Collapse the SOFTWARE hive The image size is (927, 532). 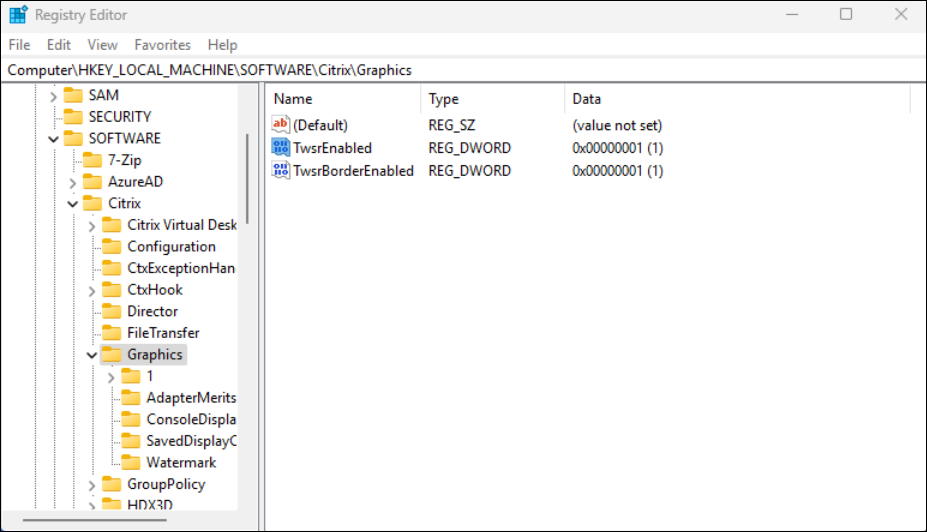pos(54,139)
